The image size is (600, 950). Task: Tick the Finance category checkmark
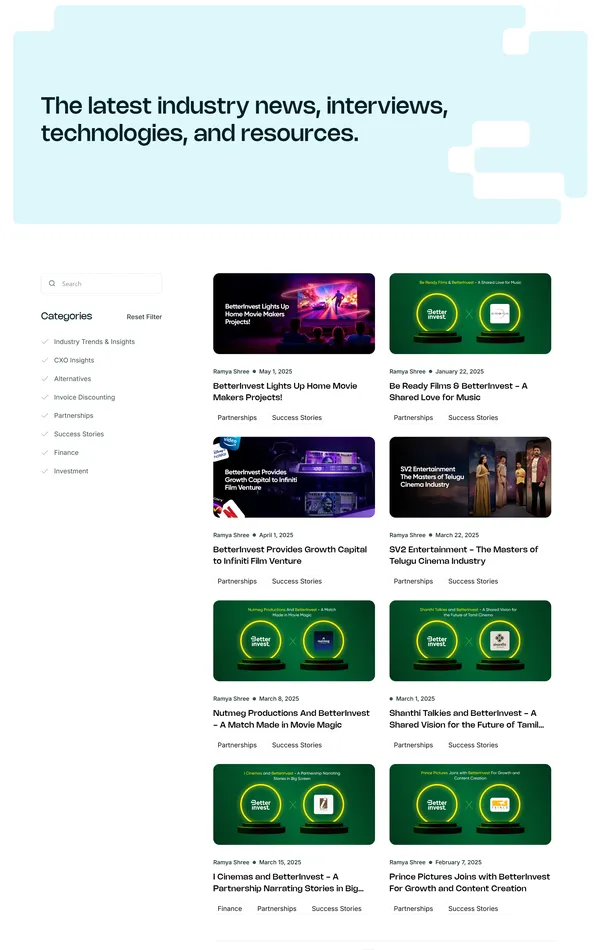click(x=45, y=453)
